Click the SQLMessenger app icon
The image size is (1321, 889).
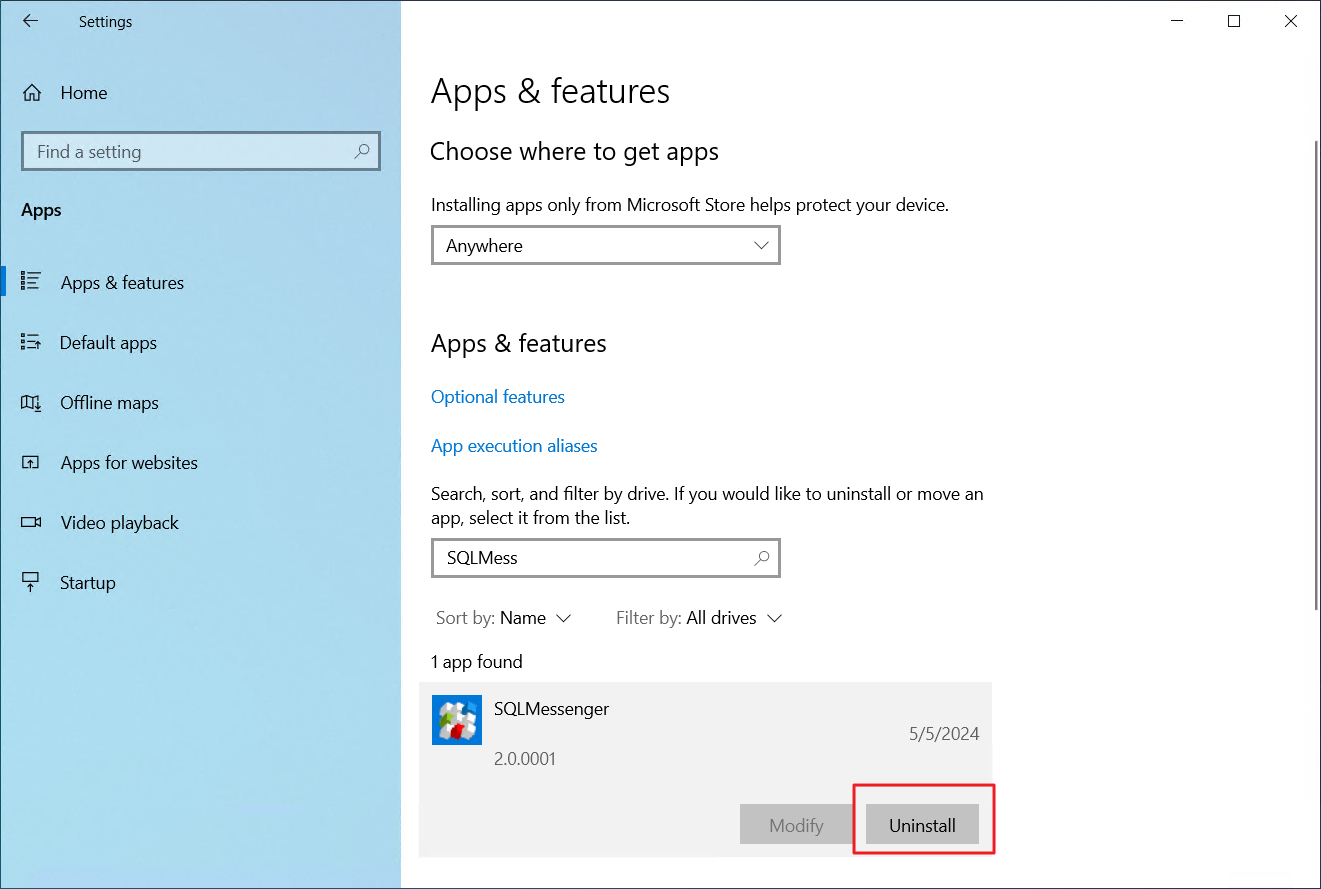tap(457, 720)
